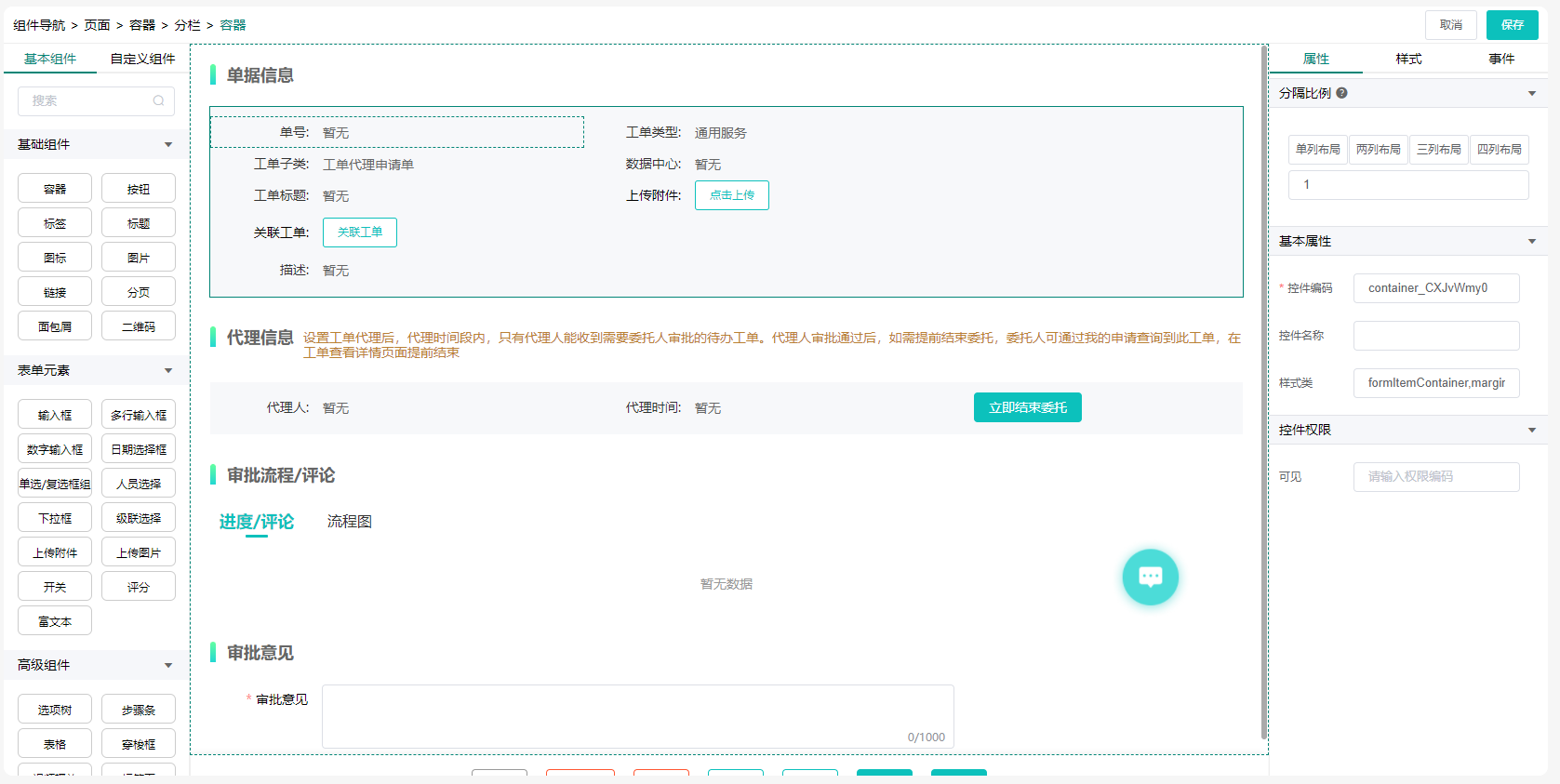
Task: Select the 链接 component
Action: (55, 292)
